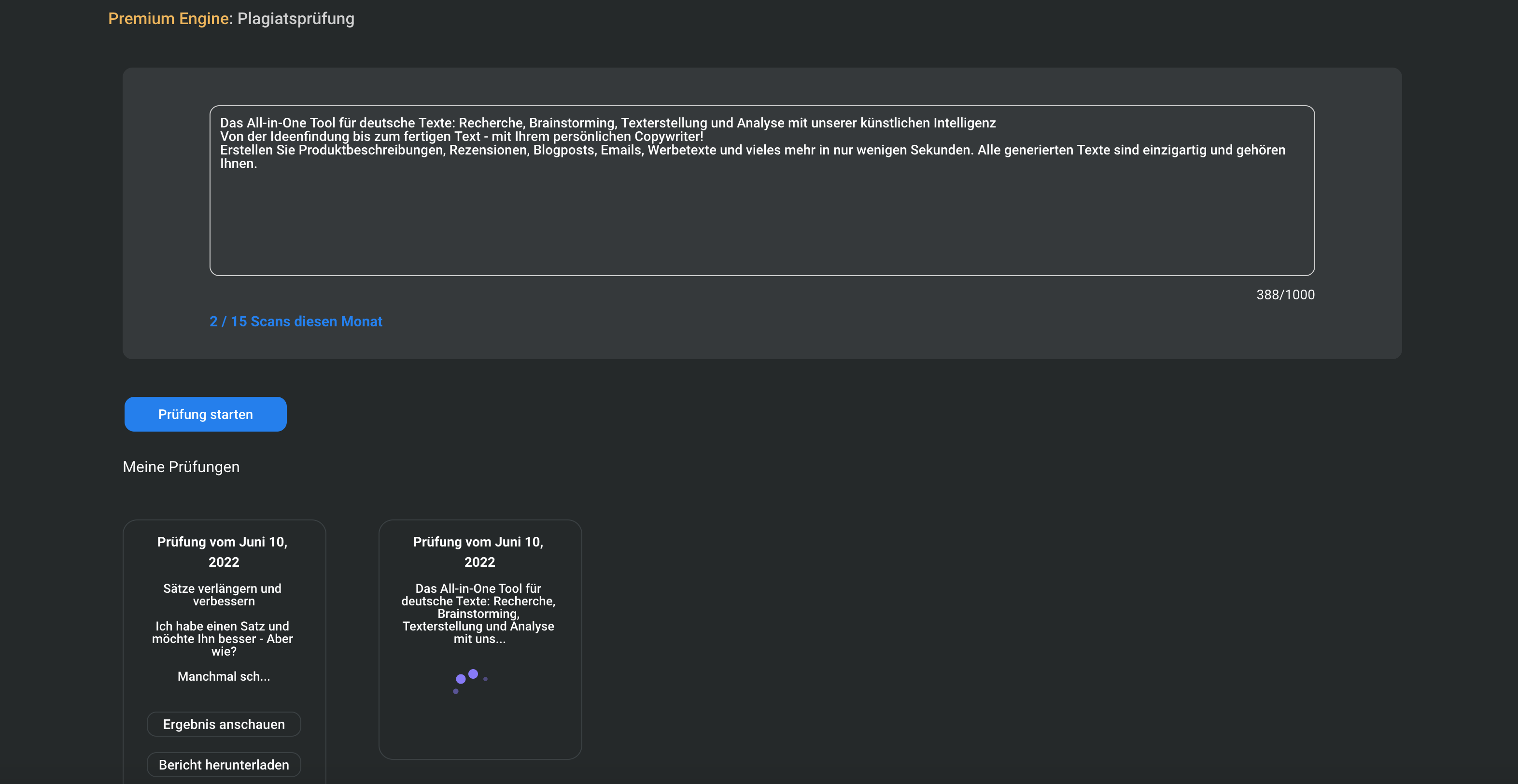This screenshot has height=784, width=1518.
Task: Click the '2 / 15 Scans diesen Monat' text
Action: pyautogui.click(x=296, y=322)
